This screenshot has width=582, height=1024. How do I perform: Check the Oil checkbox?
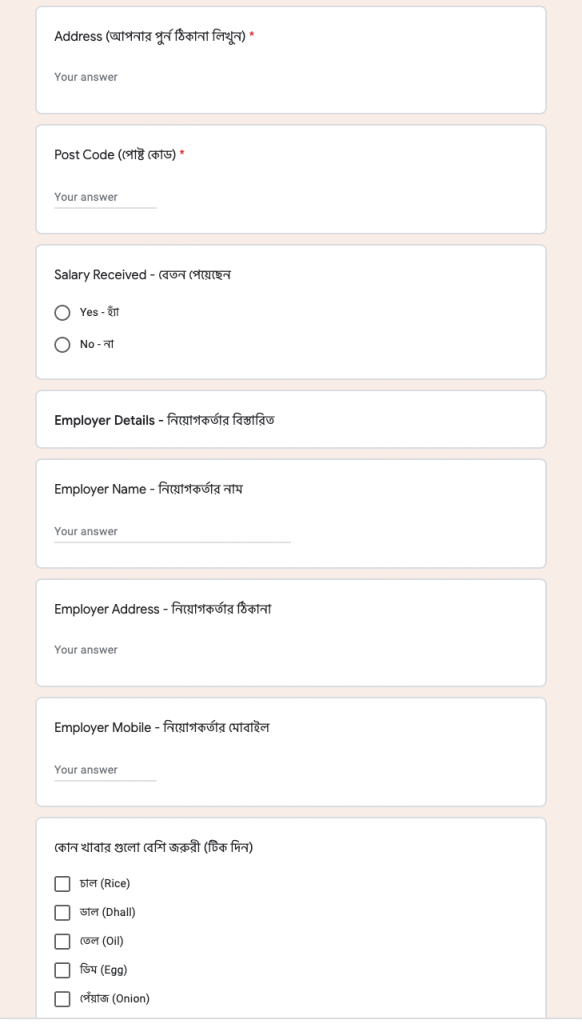tap(62, 941)
